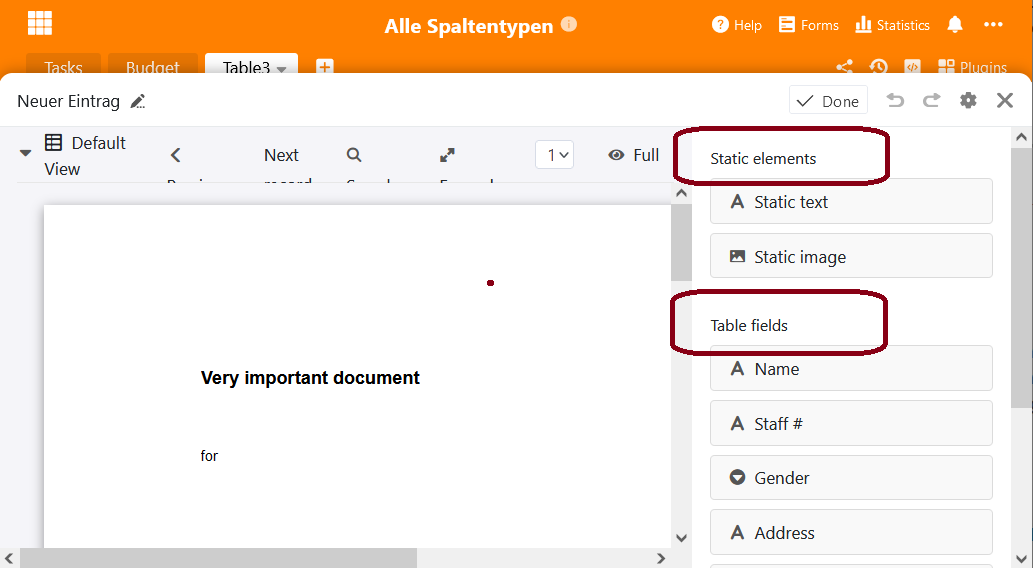Toggle the Full preview eye icon
This screenshot has width=1033, height=568.
[x=617, y=155]
